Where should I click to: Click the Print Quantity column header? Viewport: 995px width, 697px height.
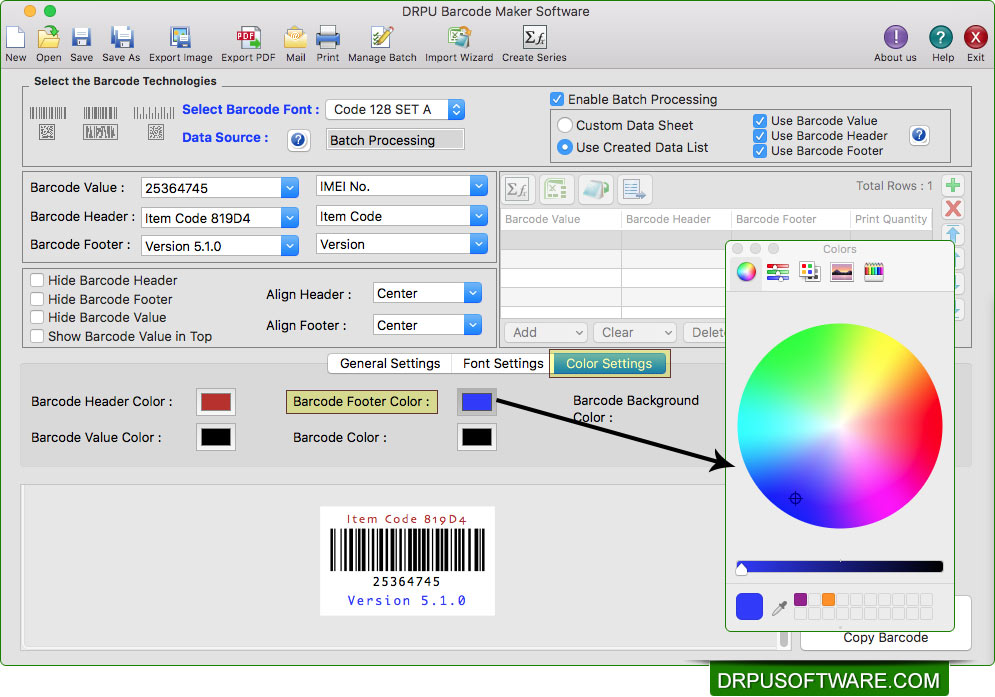(891, 219)
